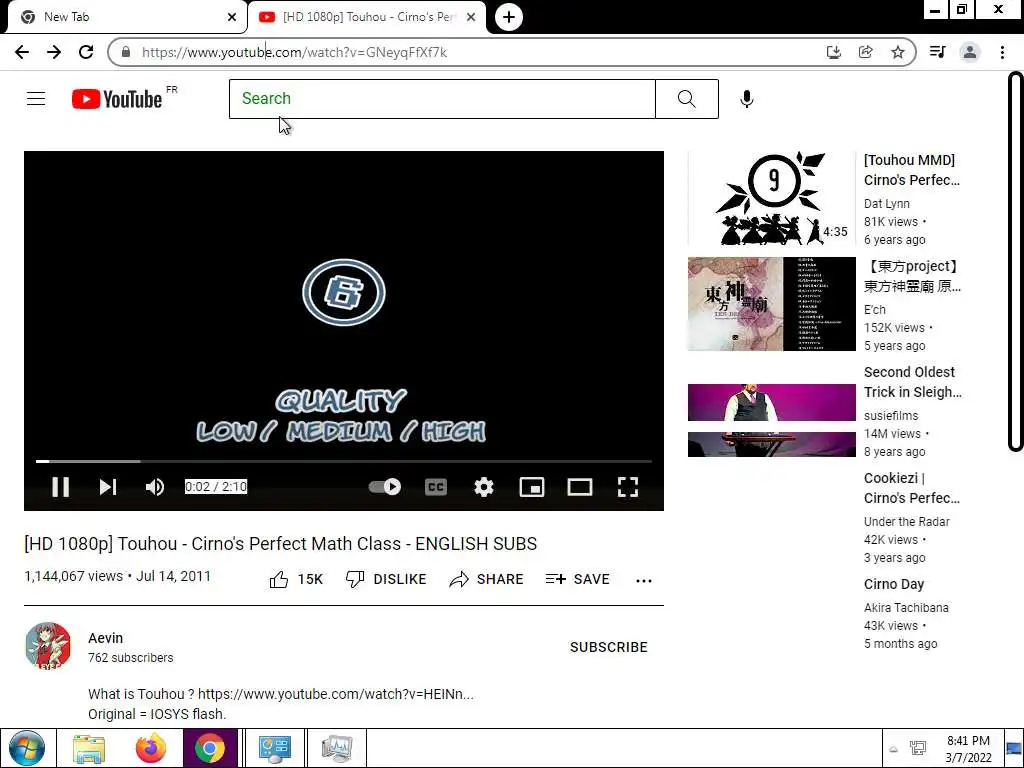Close the YouTube video tab
The width and height of the screenshot is (1024, 768).
(x=471, y=17)
